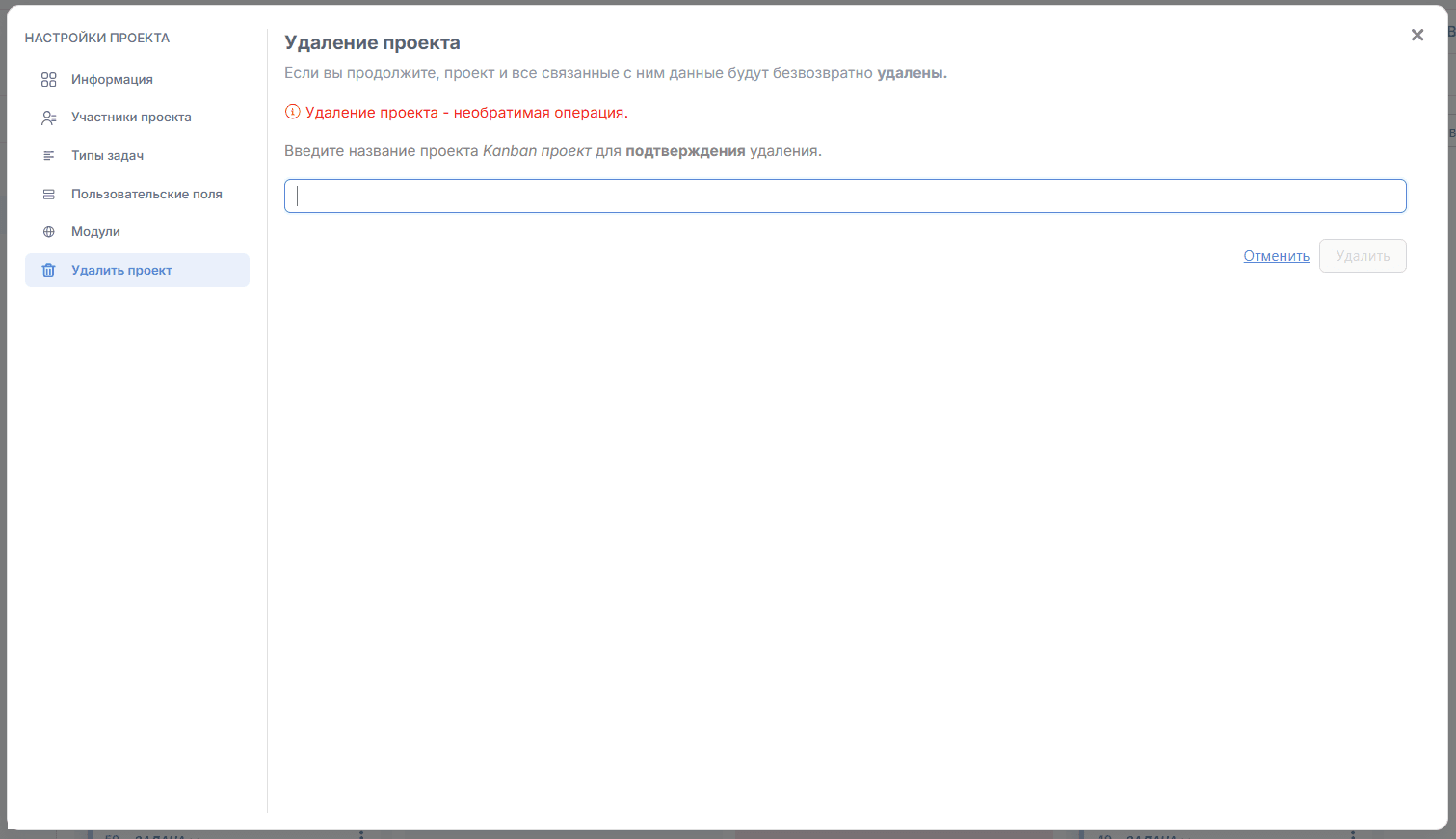The width and height of the screenshot is (1456, 839).
Task: Click the red warning circle icon
Action: 293,113
